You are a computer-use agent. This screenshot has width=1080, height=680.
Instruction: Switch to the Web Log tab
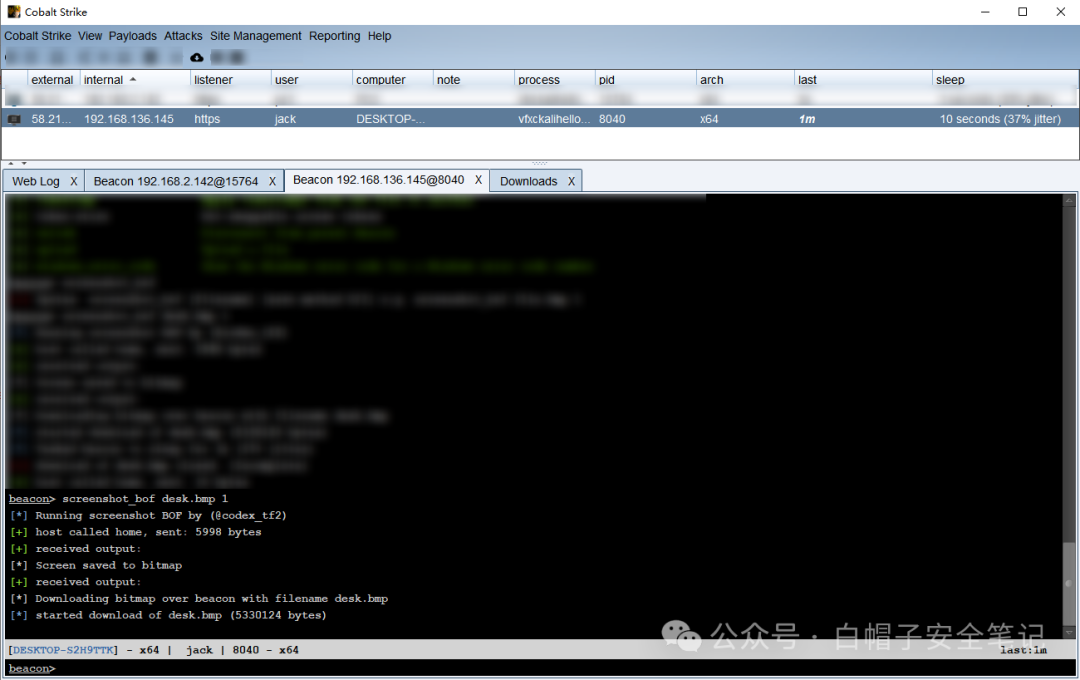[x=36, y=181]
